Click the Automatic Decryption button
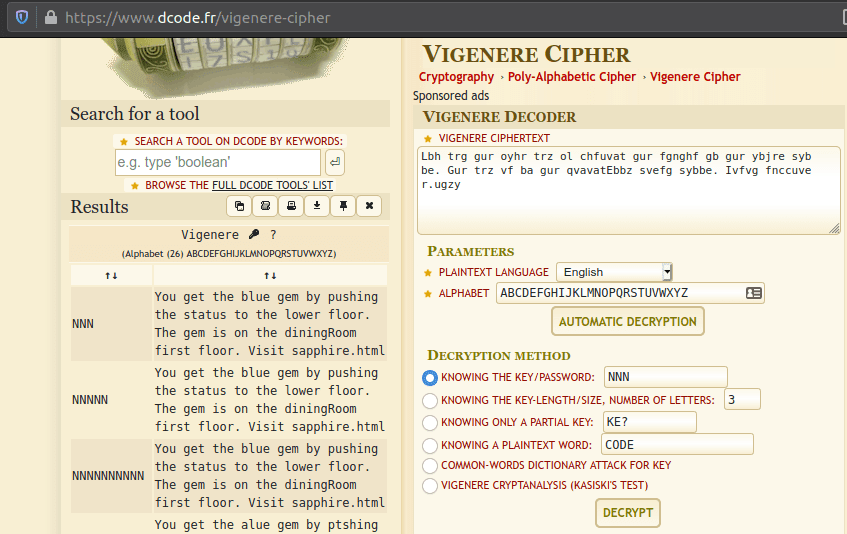847x534 pixels. click(x=628, y=321)
